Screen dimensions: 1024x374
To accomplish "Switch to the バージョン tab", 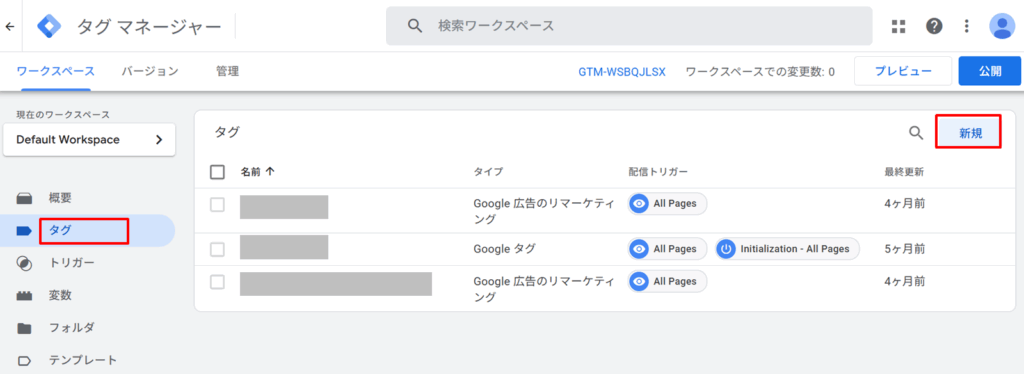I will [150, 71].
